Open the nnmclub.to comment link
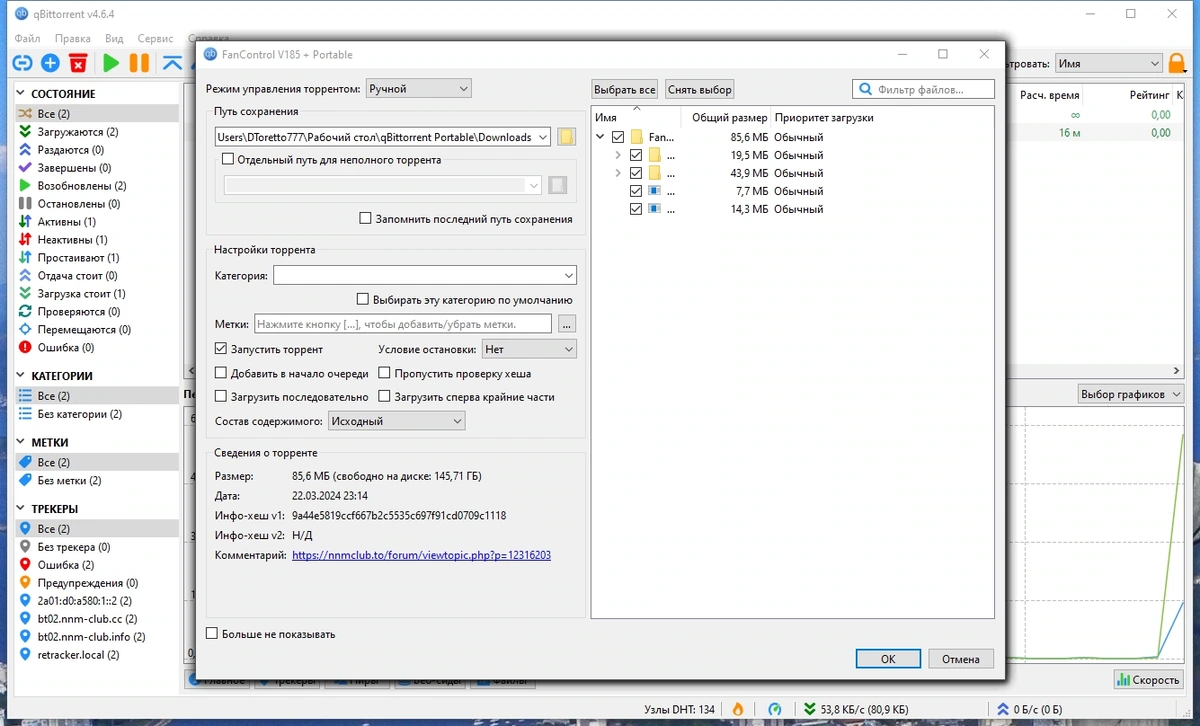The width and height of the screenshot is (1200, 726). 421,555
